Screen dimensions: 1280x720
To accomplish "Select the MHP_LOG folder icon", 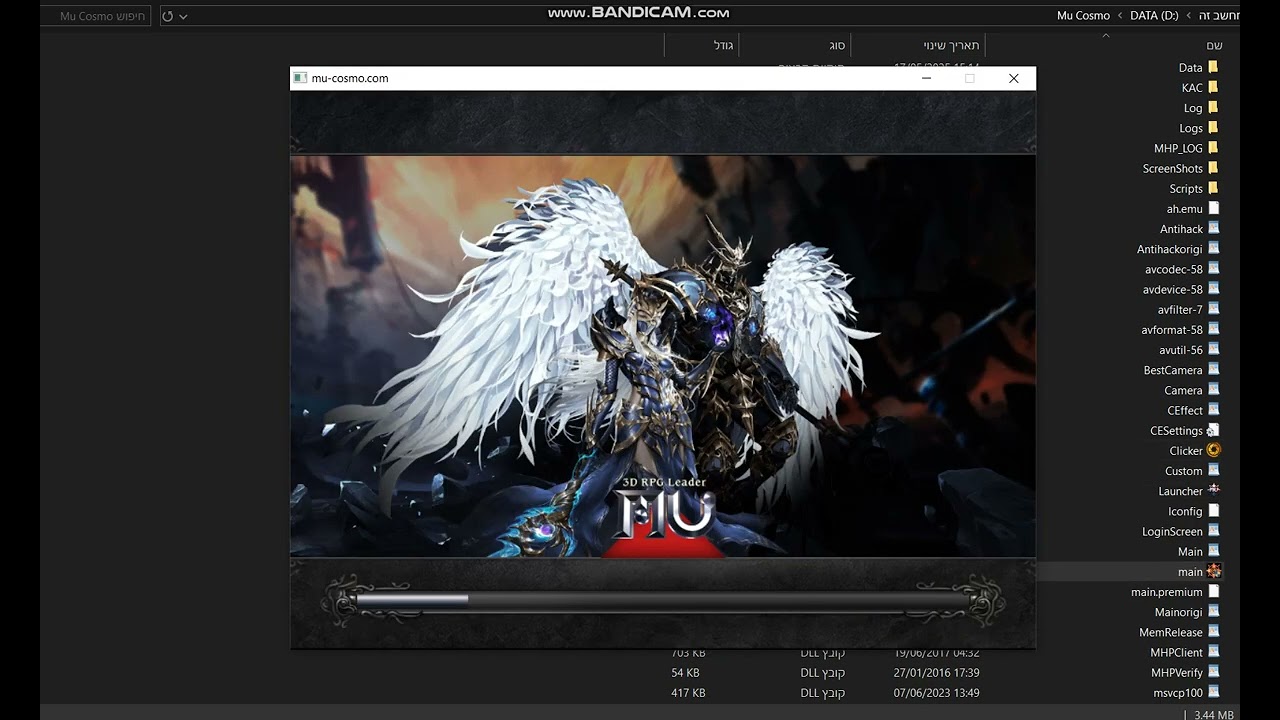I will point(1213,147).
